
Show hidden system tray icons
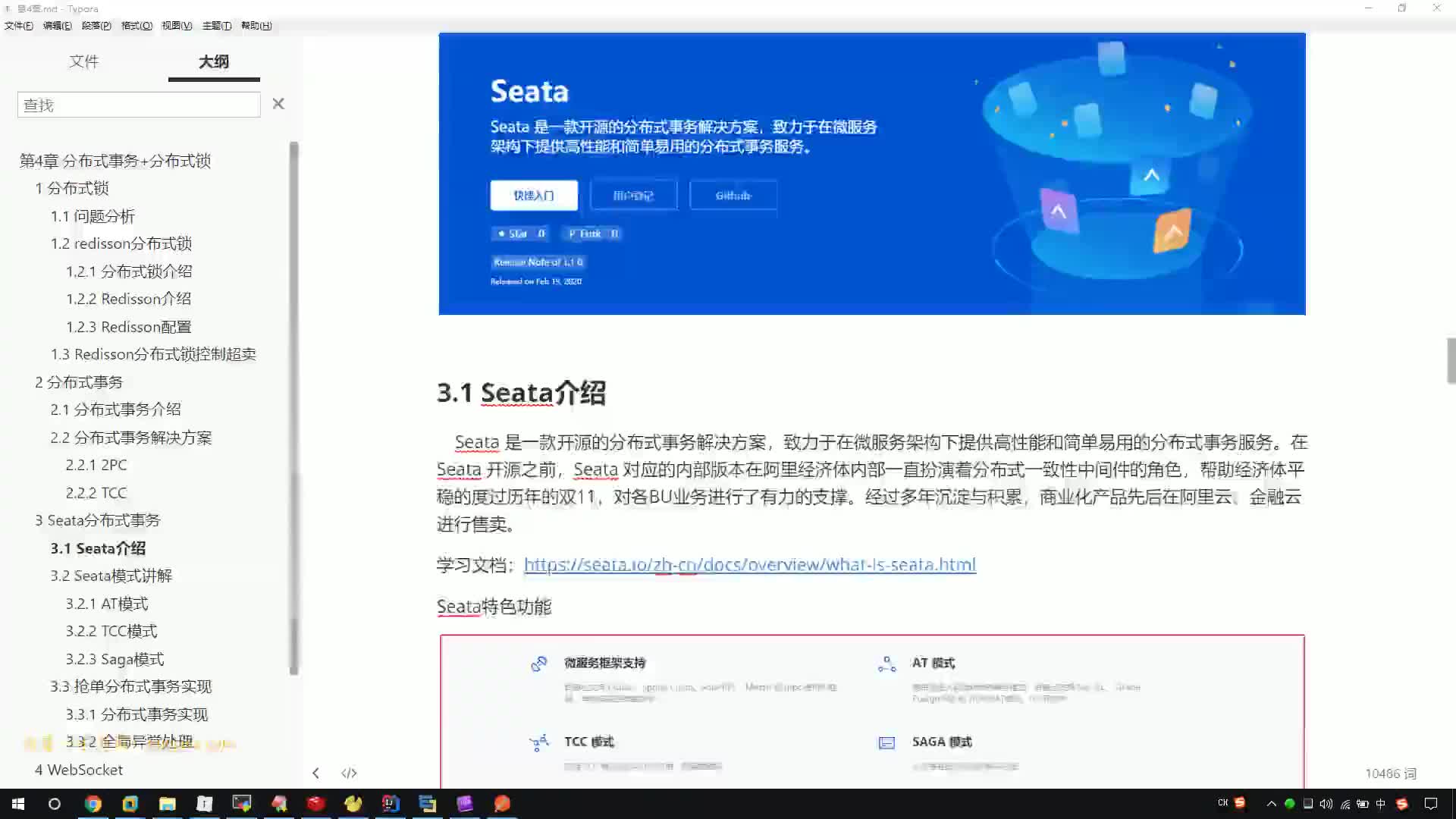[x=1272, y=804]
